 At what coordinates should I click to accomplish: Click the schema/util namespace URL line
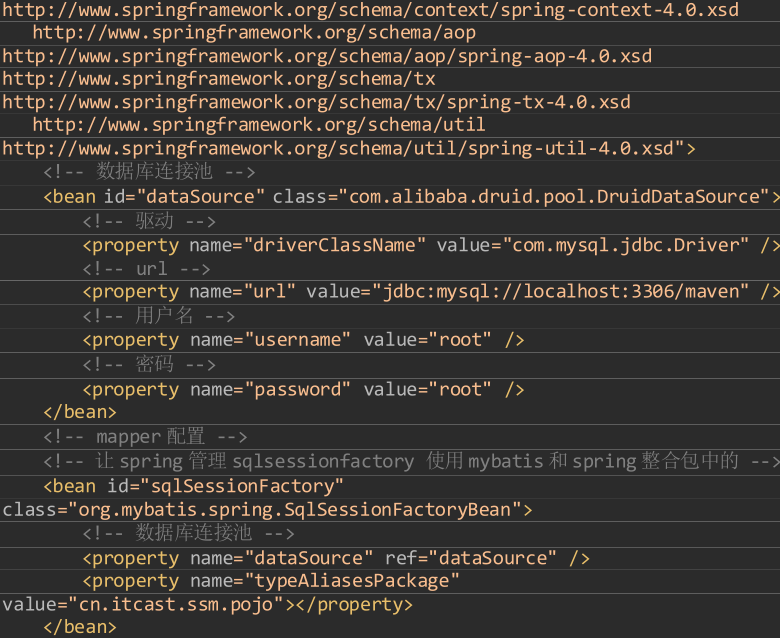coord(259,125)
